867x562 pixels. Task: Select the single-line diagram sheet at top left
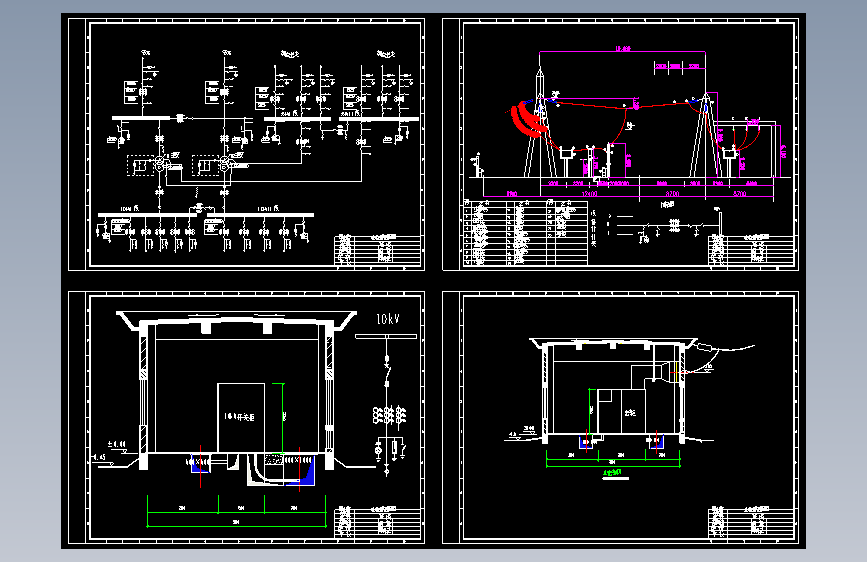tap(247, 144)
